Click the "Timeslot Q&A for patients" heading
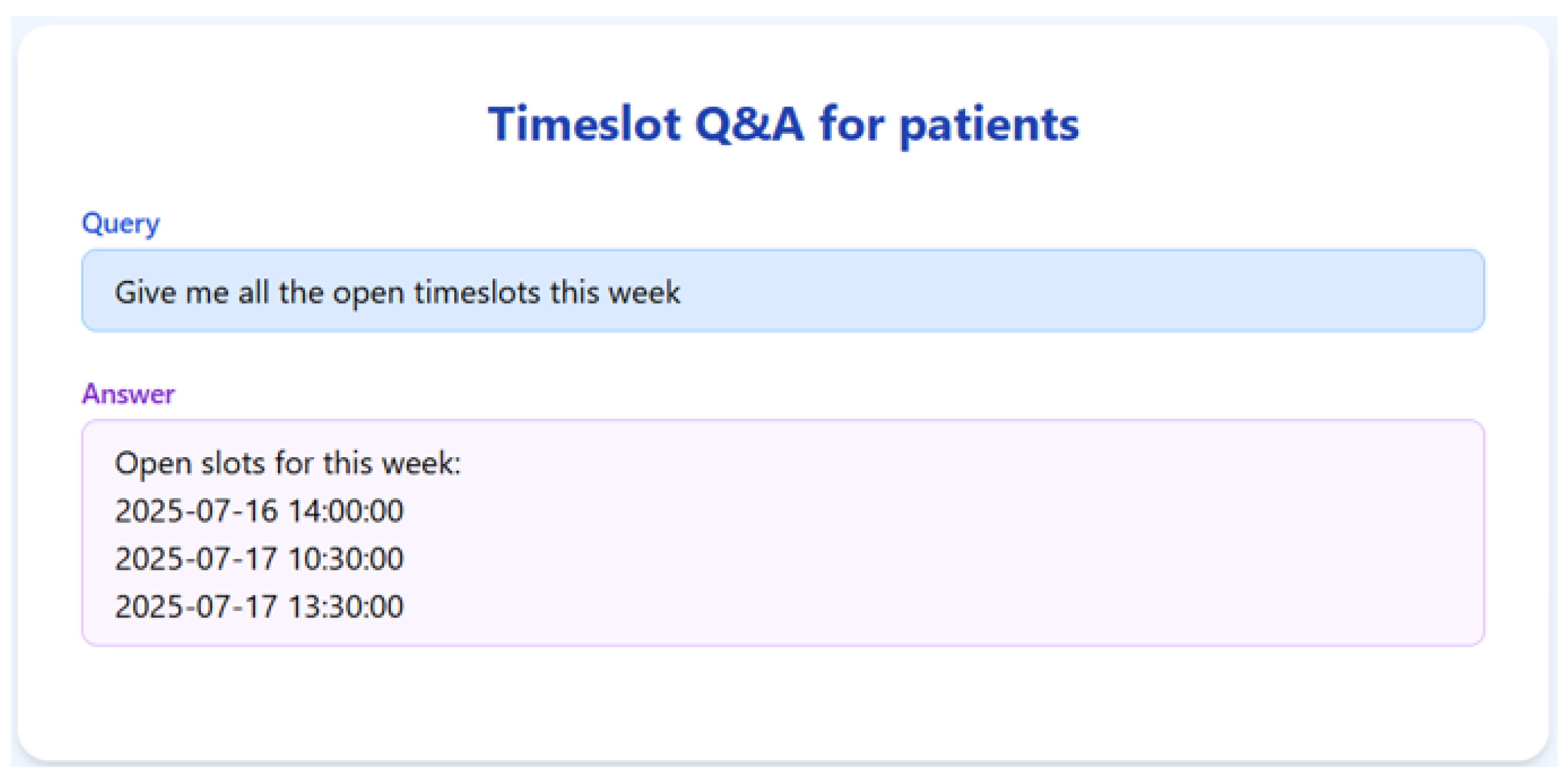Viewport: 1568px width, 781px height. click(x=783, y=124)
